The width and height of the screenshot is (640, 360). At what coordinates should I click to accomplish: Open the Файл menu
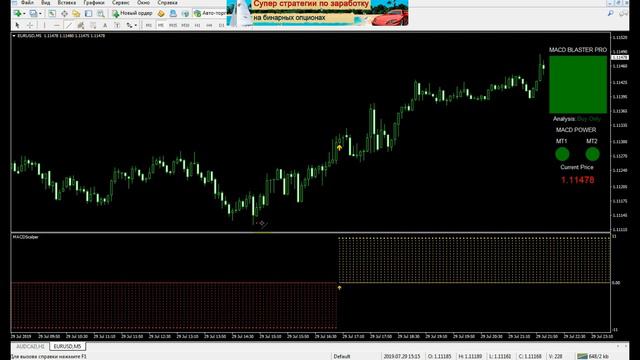tap(27, 2)
